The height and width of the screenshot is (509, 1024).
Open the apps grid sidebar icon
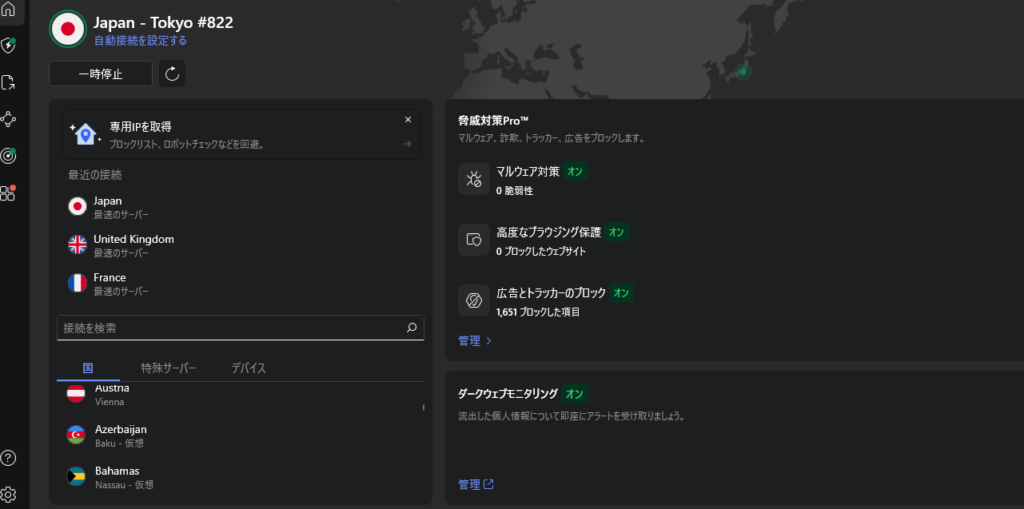(x=9, y=192)
